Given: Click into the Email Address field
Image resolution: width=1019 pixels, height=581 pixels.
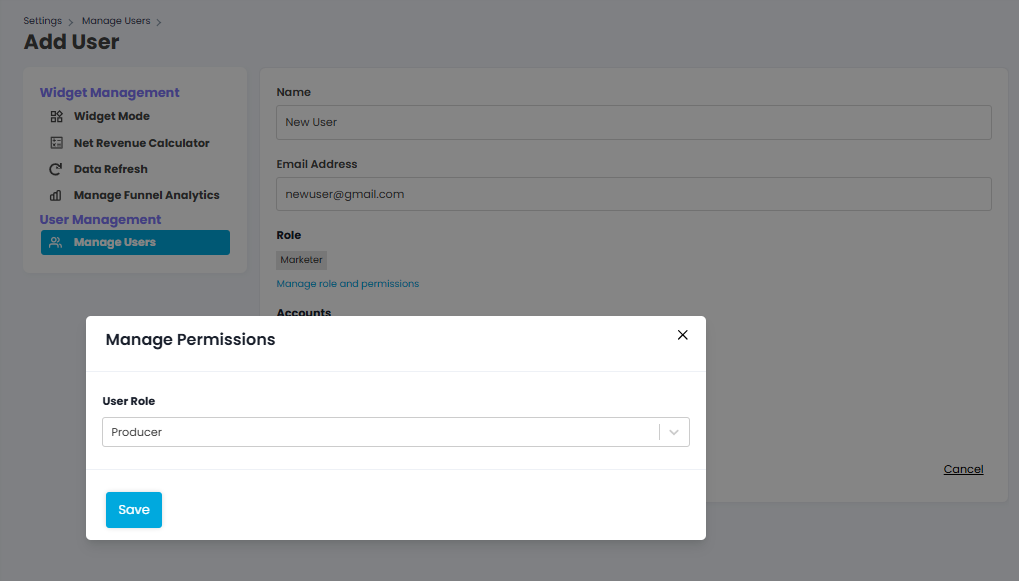Looking at the screenshot, I should click(x=633, y=194).
